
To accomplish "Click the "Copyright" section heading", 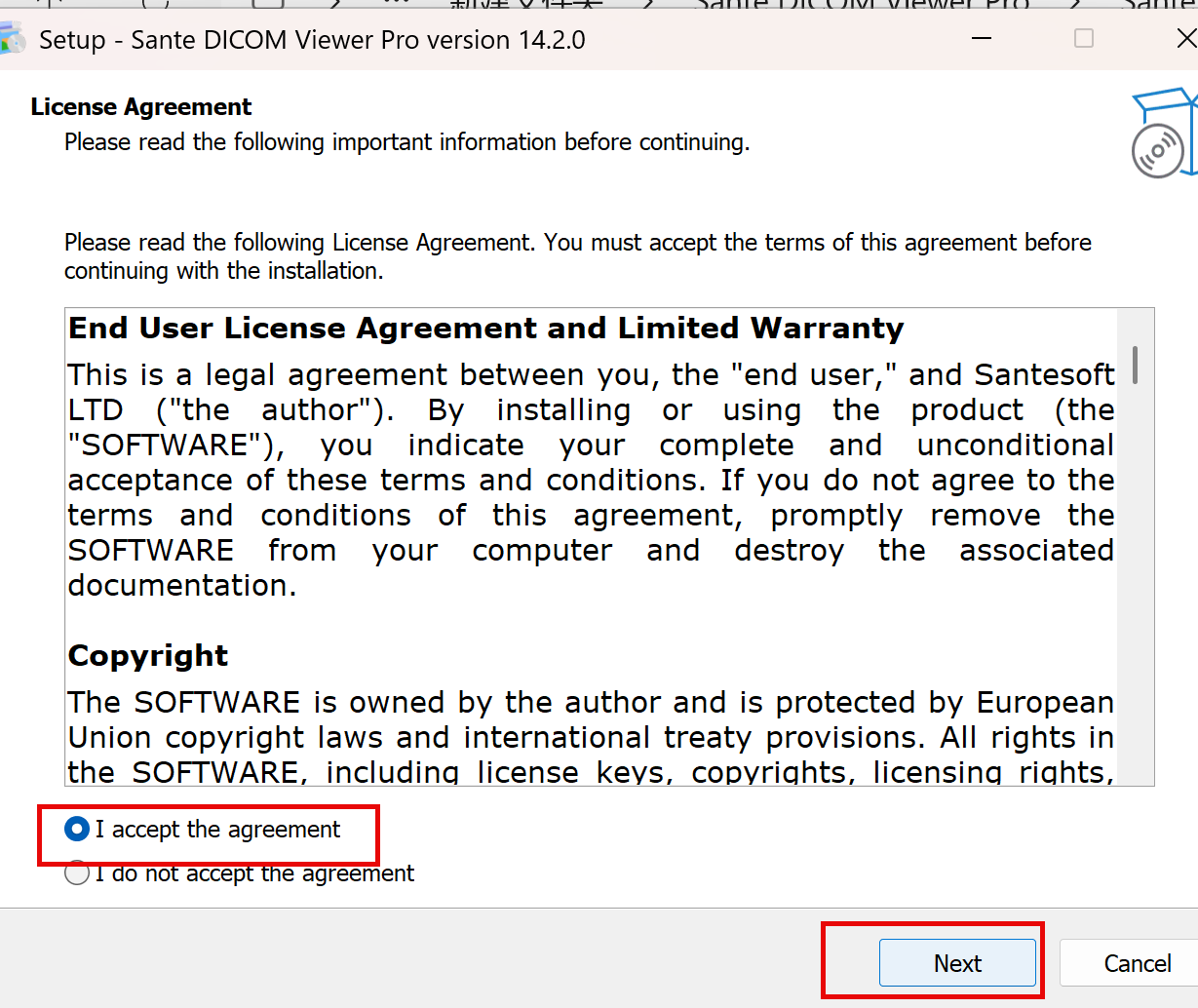I will pos(148,656).
